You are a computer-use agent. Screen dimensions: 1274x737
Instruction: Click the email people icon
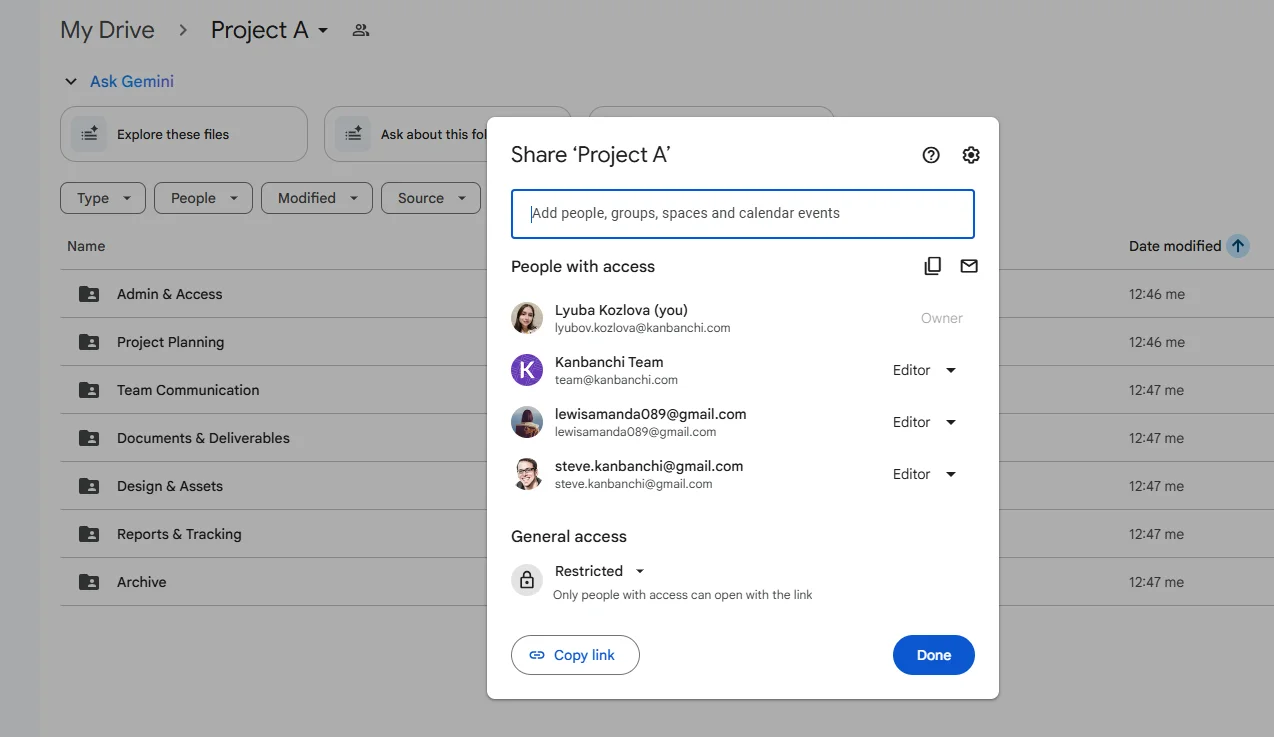[968, 266]
